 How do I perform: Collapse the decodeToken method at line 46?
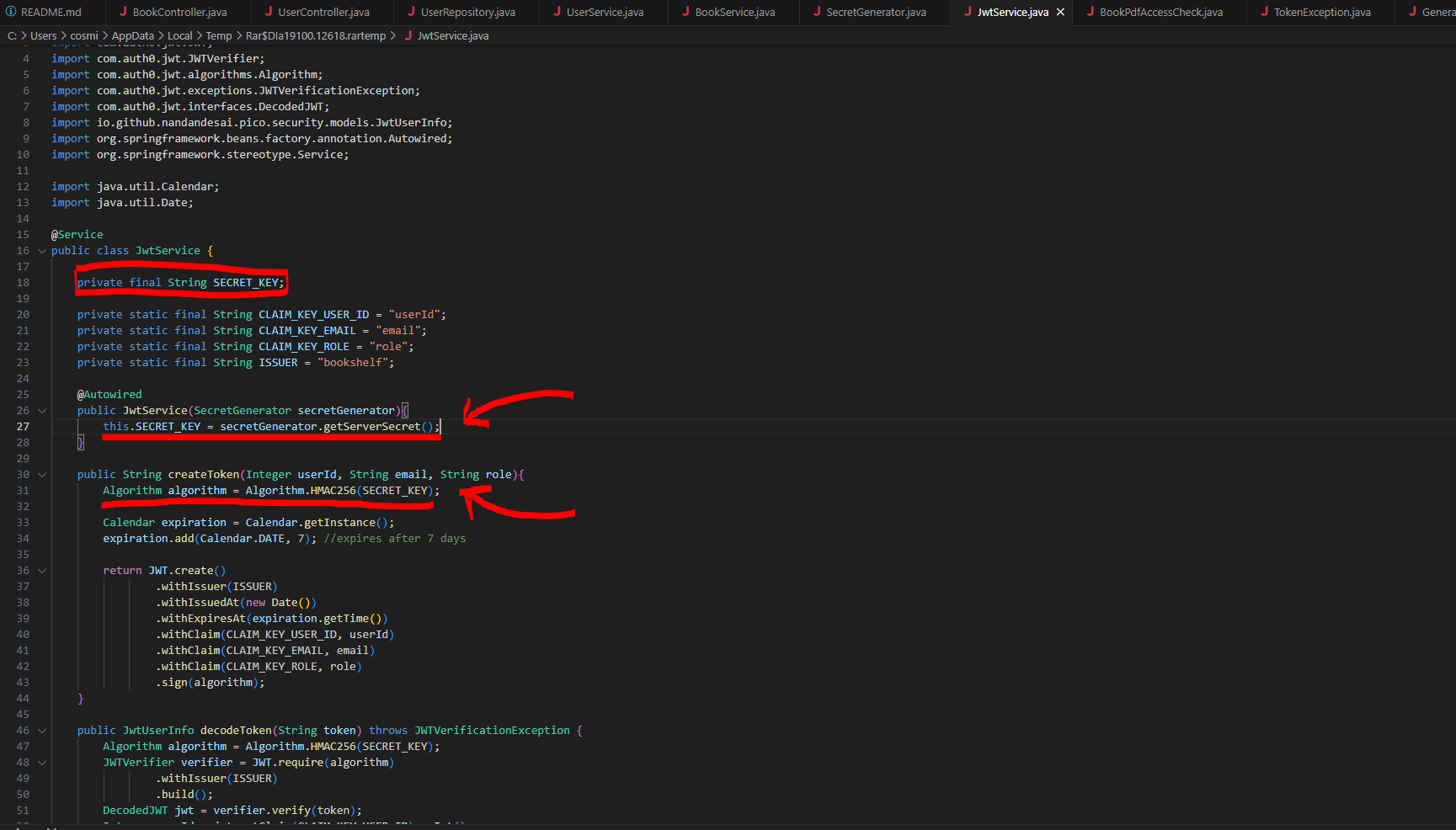[42, 731]
